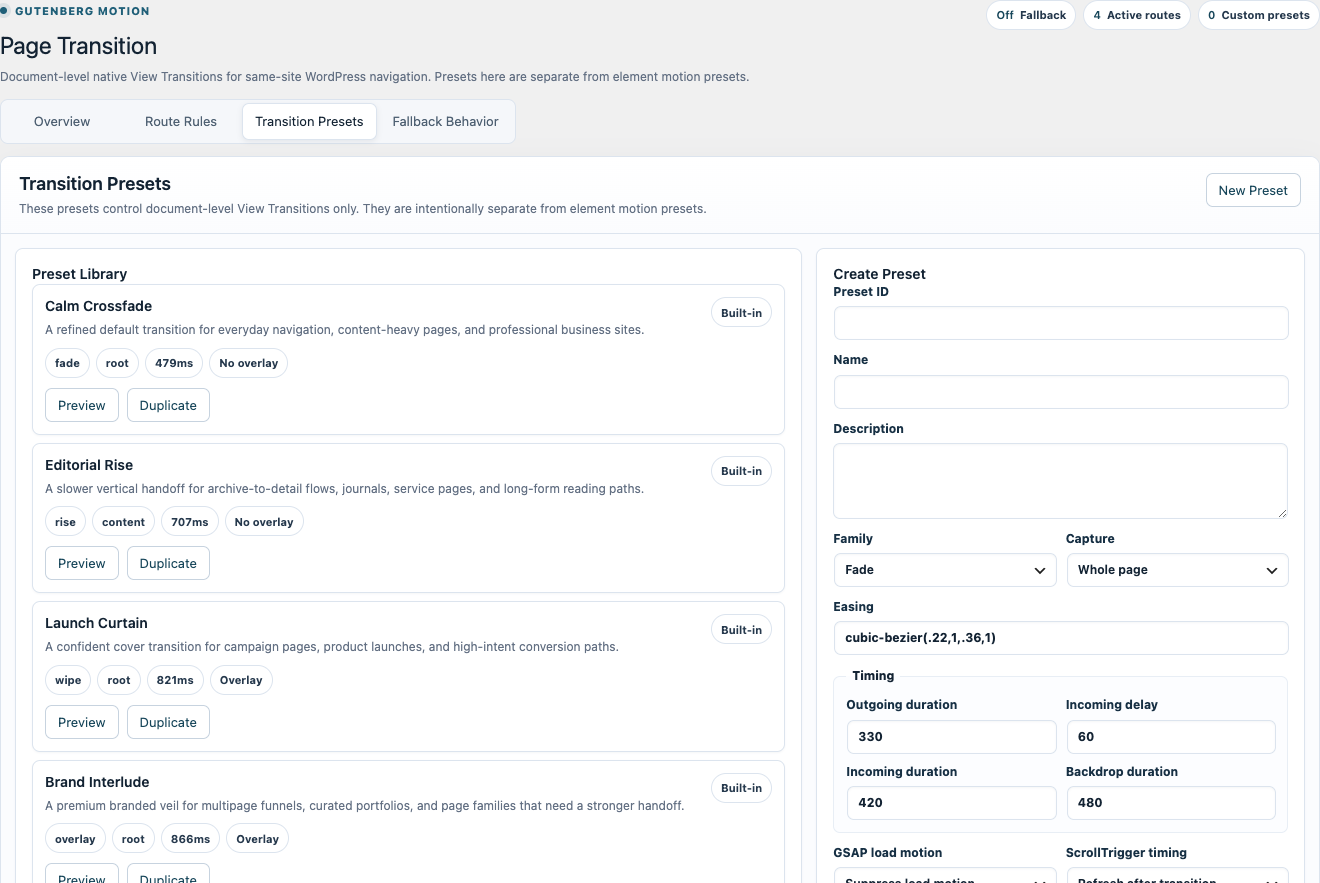Image resolution: width=1320 pixels, height=883 pixels.
Task: Focus the Description text area
Action: [x=1061, y=481]
